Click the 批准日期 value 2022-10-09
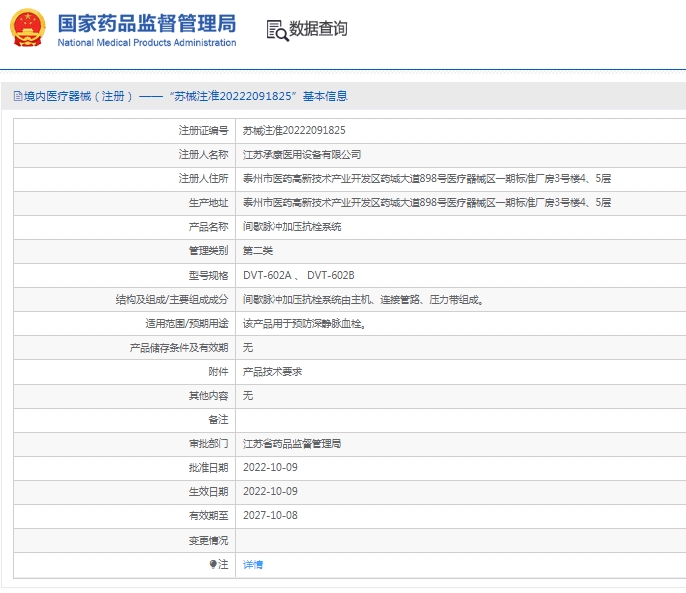Screen dimensions: 686x593 pos(270,467)
